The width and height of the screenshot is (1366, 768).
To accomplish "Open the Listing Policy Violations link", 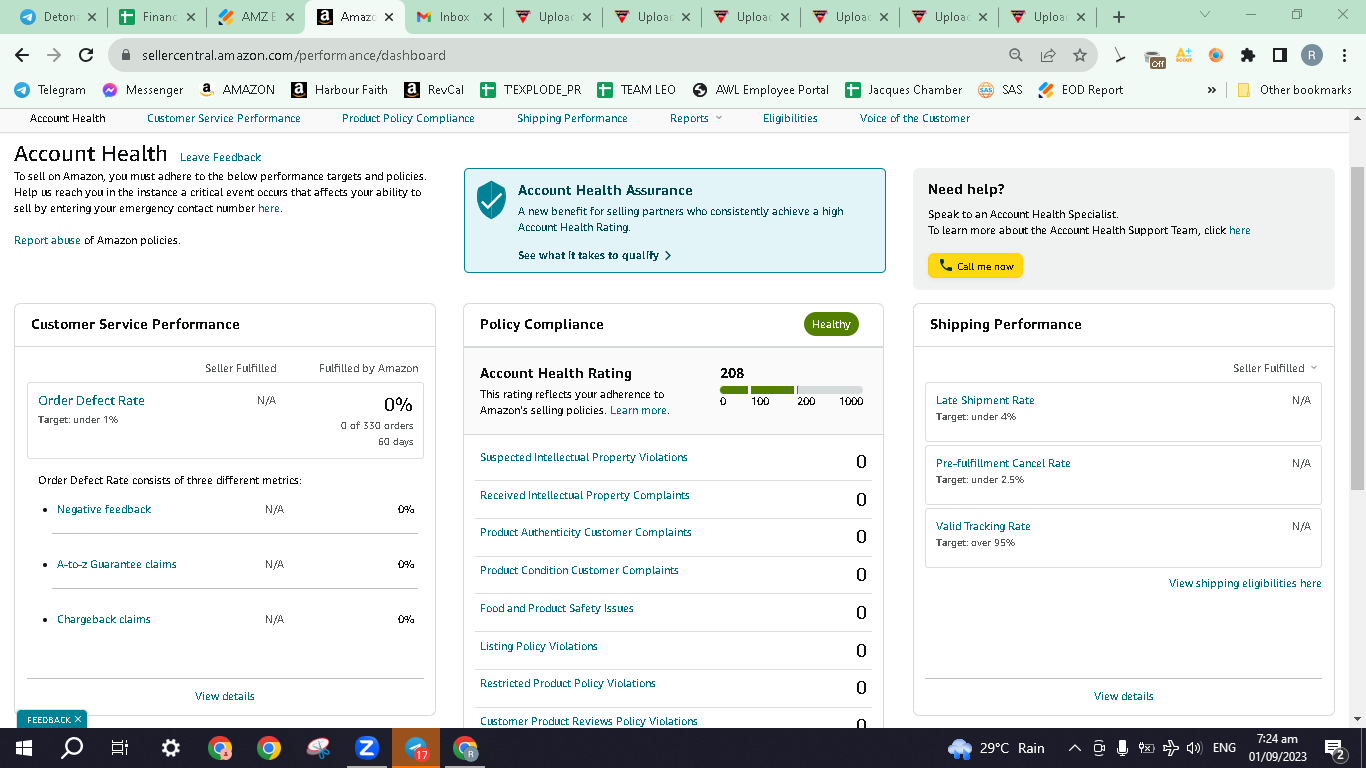I will point(539,646).
